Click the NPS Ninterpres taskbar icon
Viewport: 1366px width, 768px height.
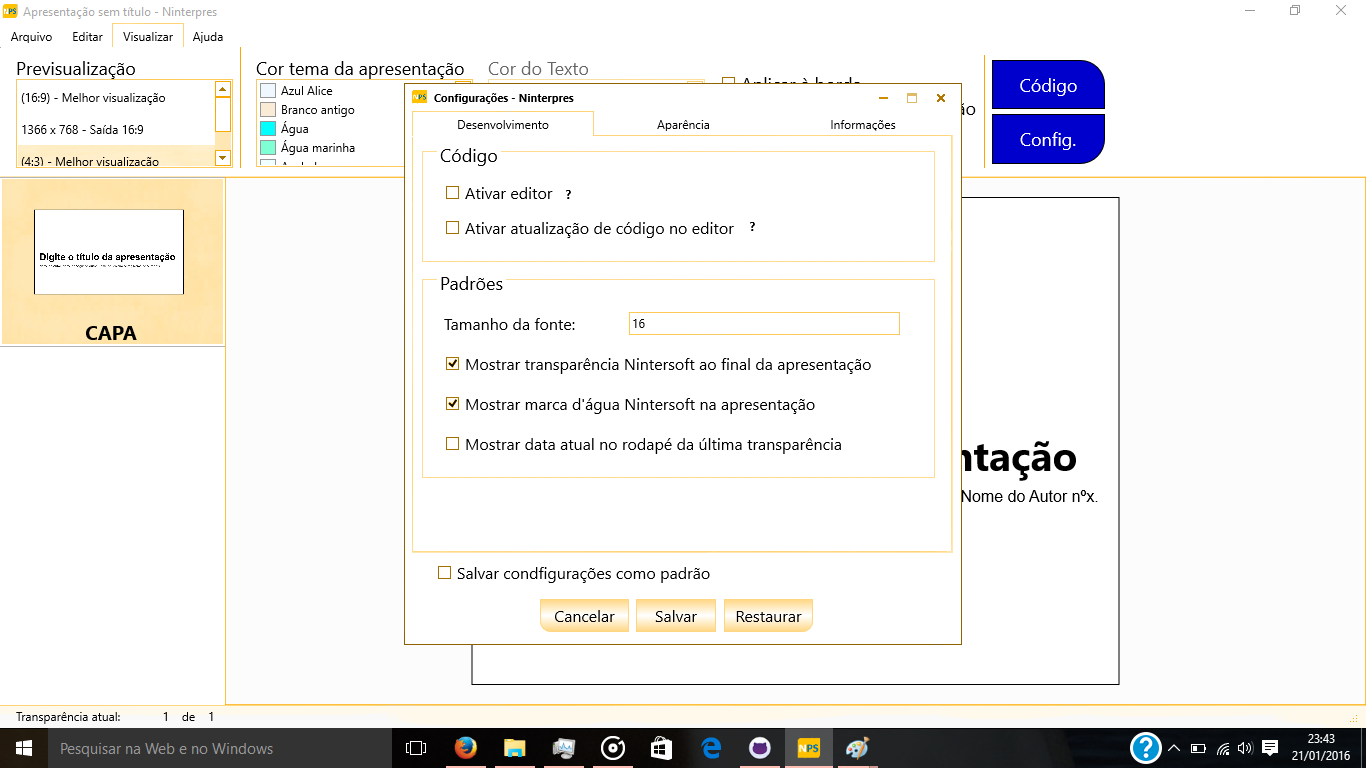pos(808,748)
